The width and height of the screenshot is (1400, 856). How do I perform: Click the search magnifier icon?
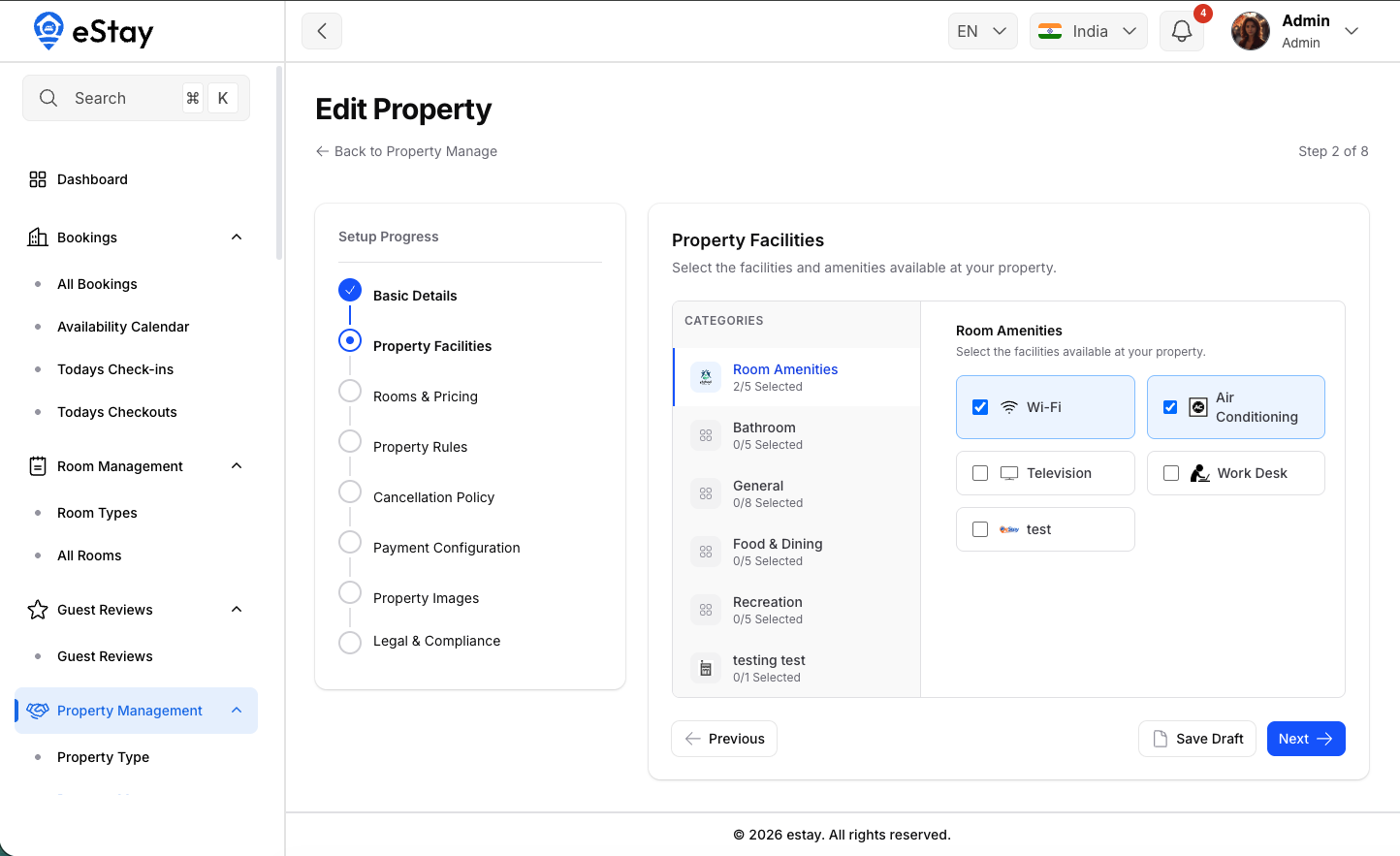pyautogui.click(x=48, y=98)
